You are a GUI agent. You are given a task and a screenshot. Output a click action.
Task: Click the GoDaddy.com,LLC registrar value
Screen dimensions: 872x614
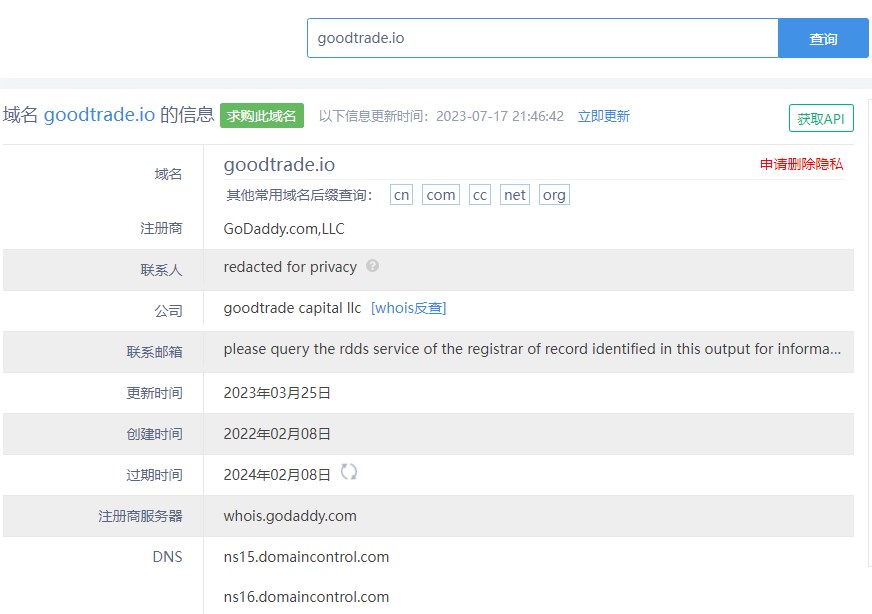point(284,229)
